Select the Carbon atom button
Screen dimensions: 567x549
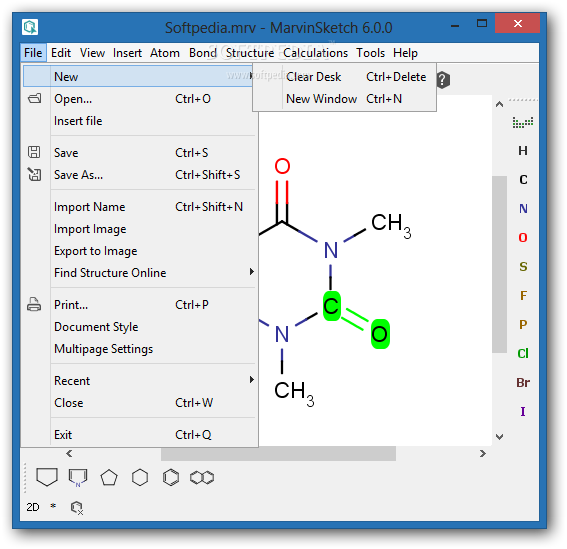coord(523,180)
